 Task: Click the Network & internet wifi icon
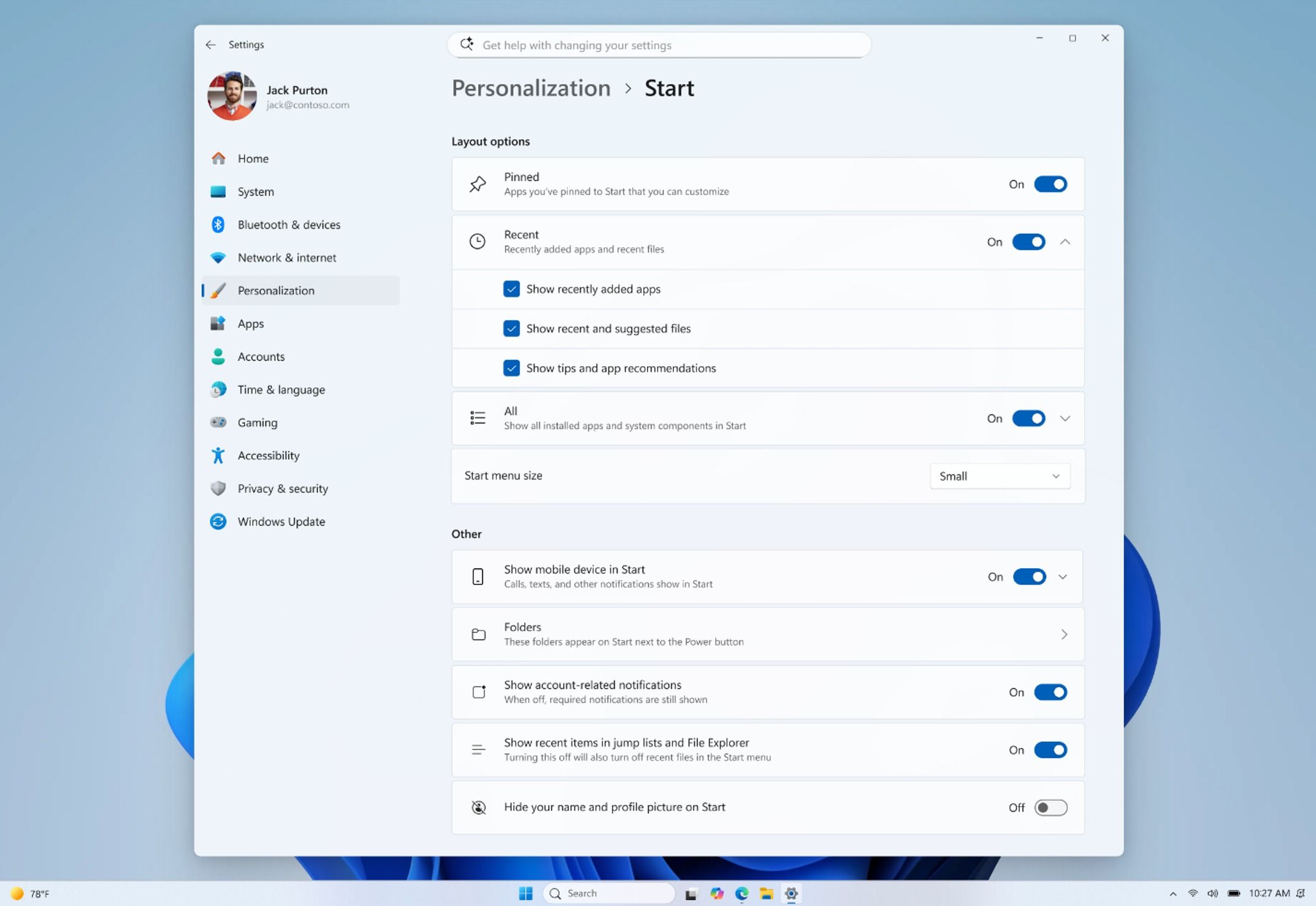[218, 258]
